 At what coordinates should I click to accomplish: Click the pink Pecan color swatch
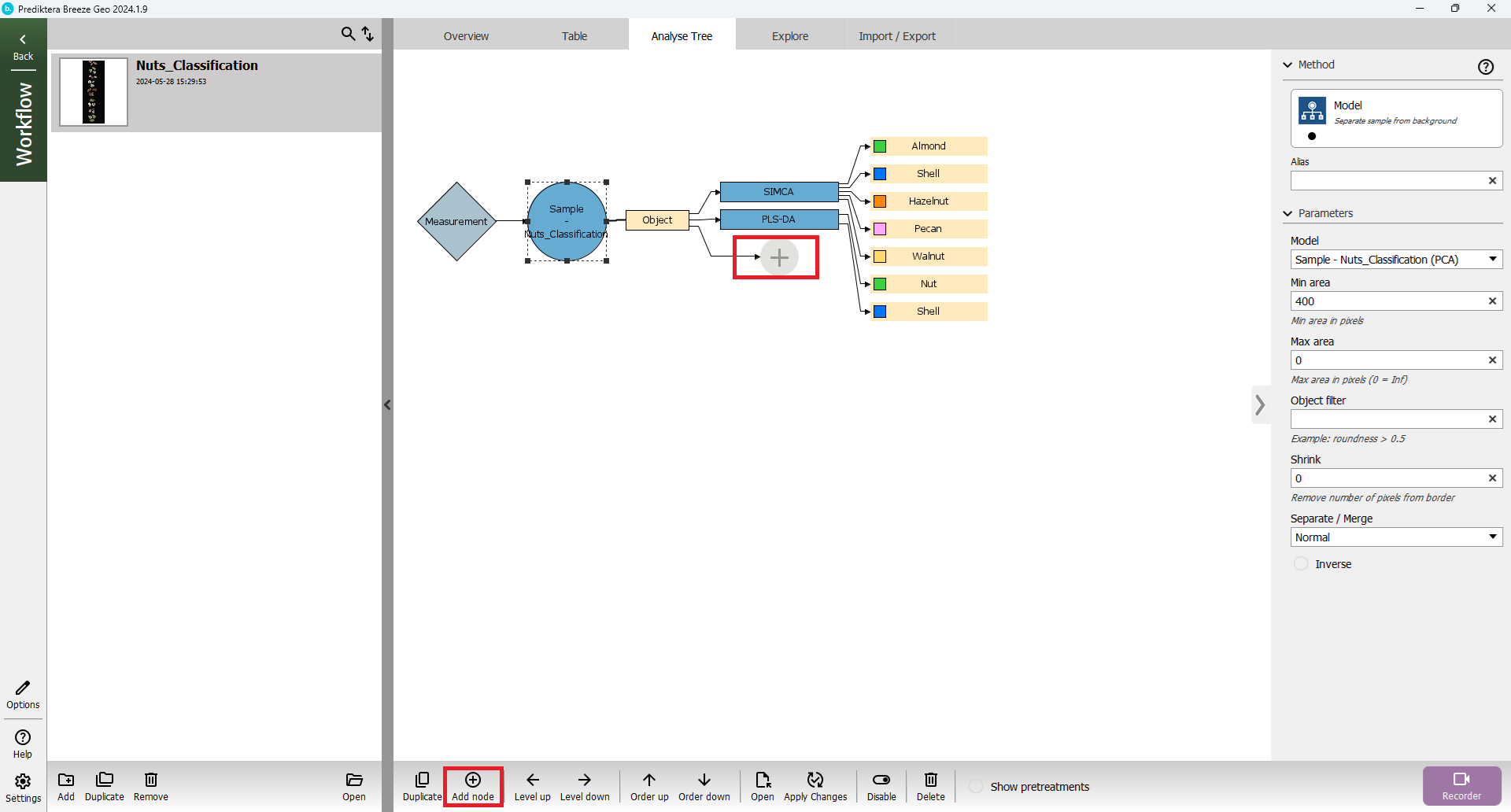pos(881,229)
